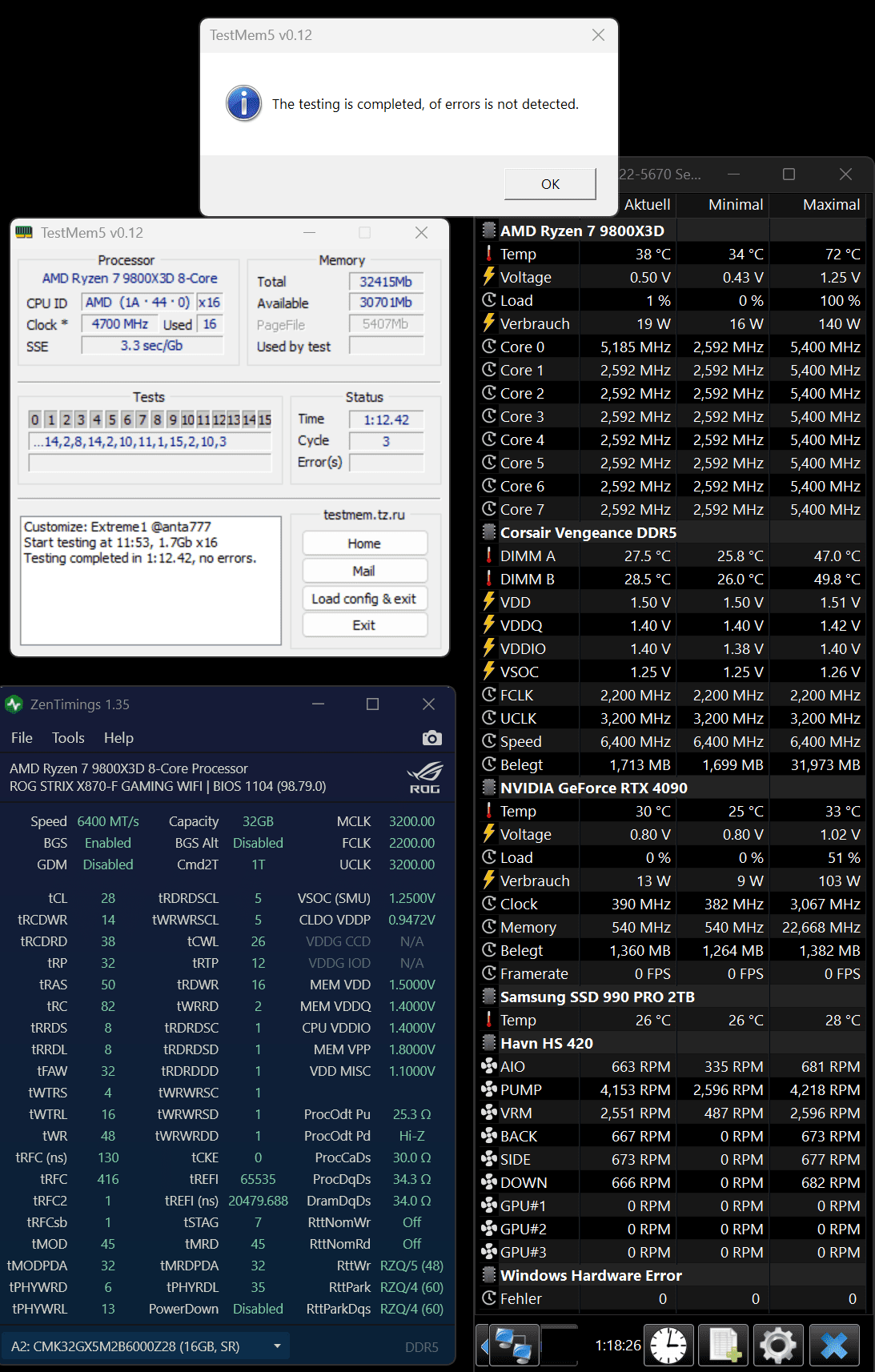Click the Time 1:12.42 status field

(386, 419)
